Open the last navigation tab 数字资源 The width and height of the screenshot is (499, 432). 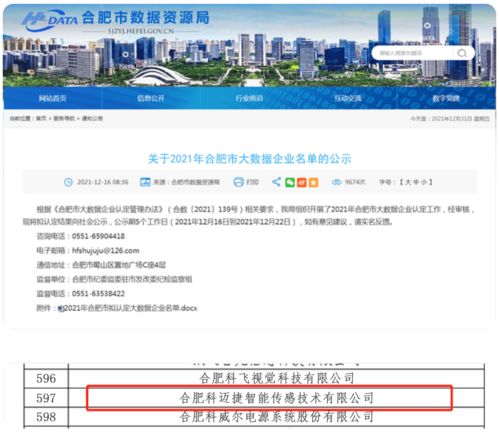(446, 98)
